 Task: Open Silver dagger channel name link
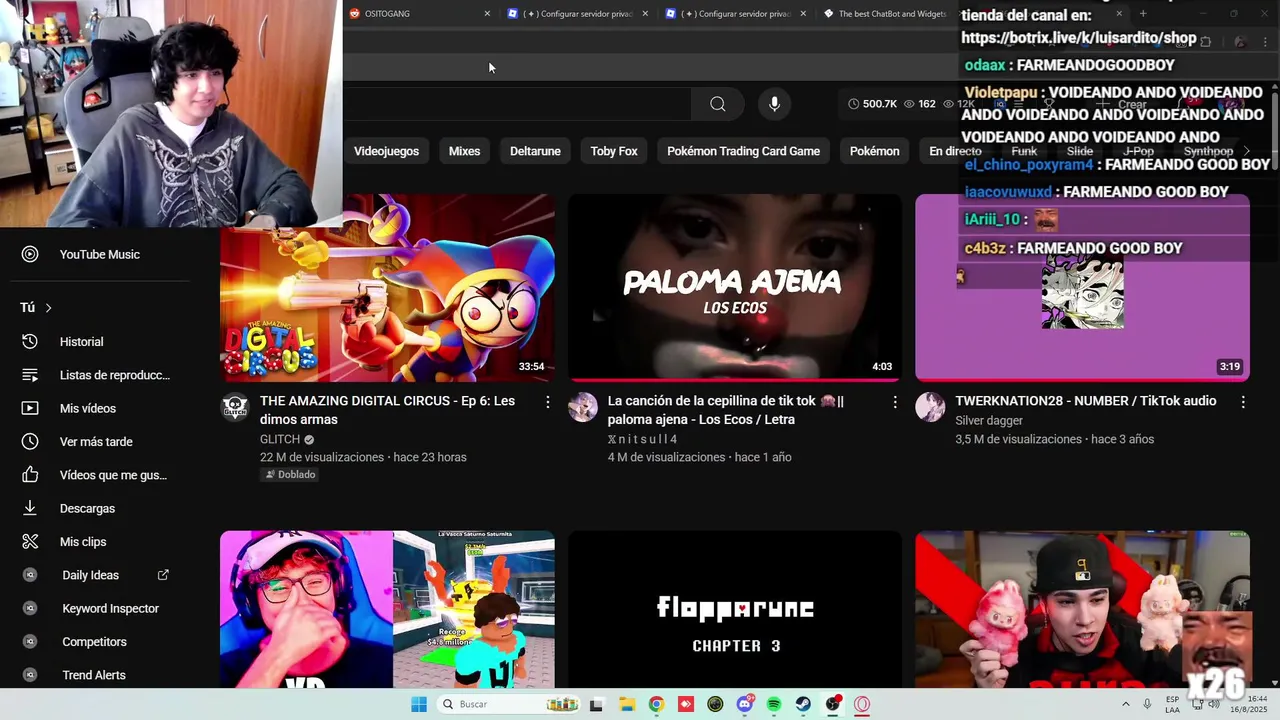click(x=989, y=421)
